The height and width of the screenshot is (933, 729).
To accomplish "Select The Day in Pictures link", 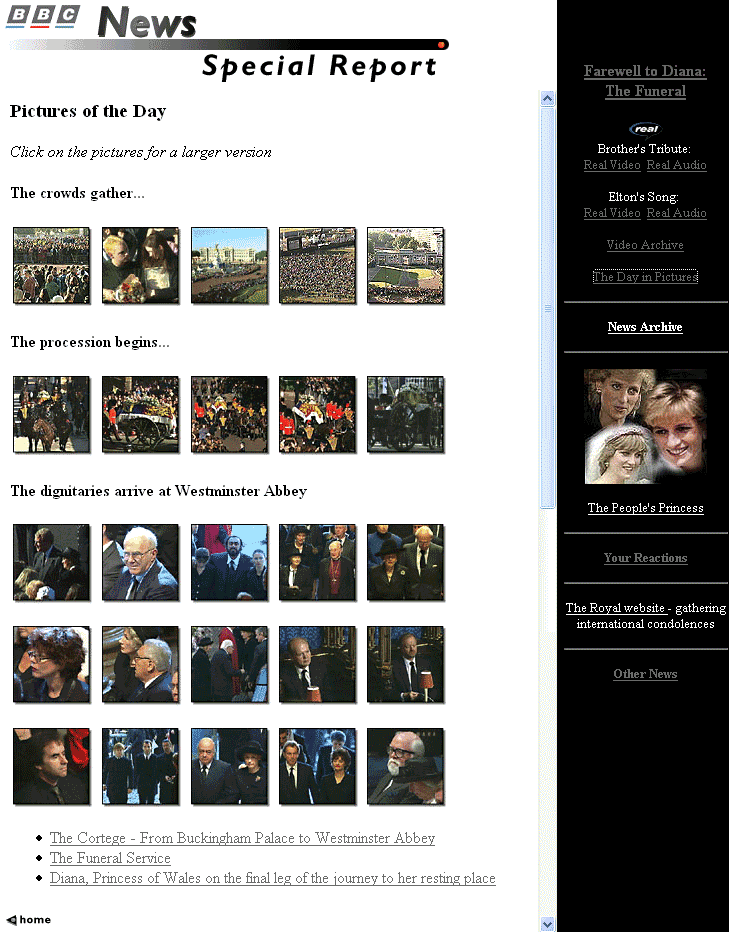I will (x=645, y=277).
